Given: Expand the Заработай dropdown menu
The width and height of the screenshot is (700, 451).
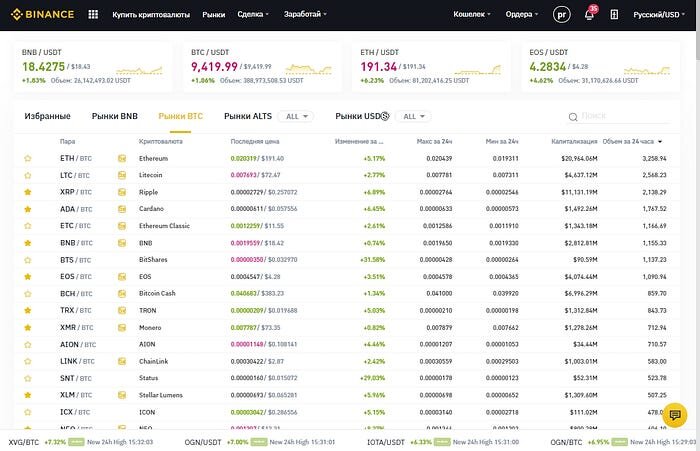Looking at the screenshot, I should click(305, 14).
